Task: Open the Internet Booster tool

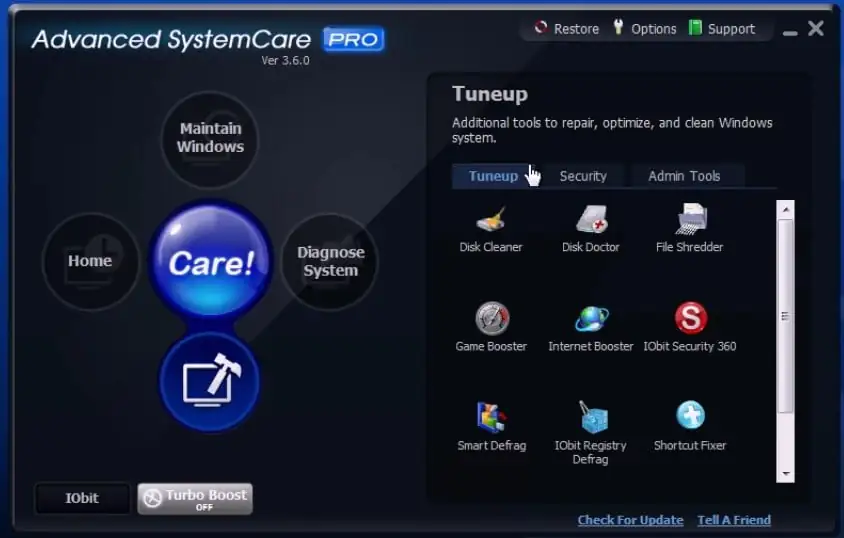Action: [x=590, y=328]
